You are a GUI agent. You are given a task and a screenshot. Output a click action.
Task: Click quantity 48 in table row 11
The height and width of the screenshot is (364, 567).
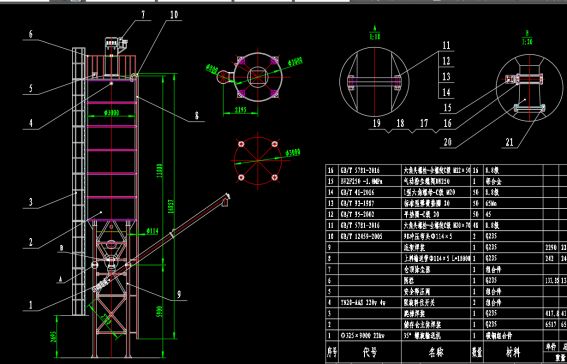click(476, 226)
